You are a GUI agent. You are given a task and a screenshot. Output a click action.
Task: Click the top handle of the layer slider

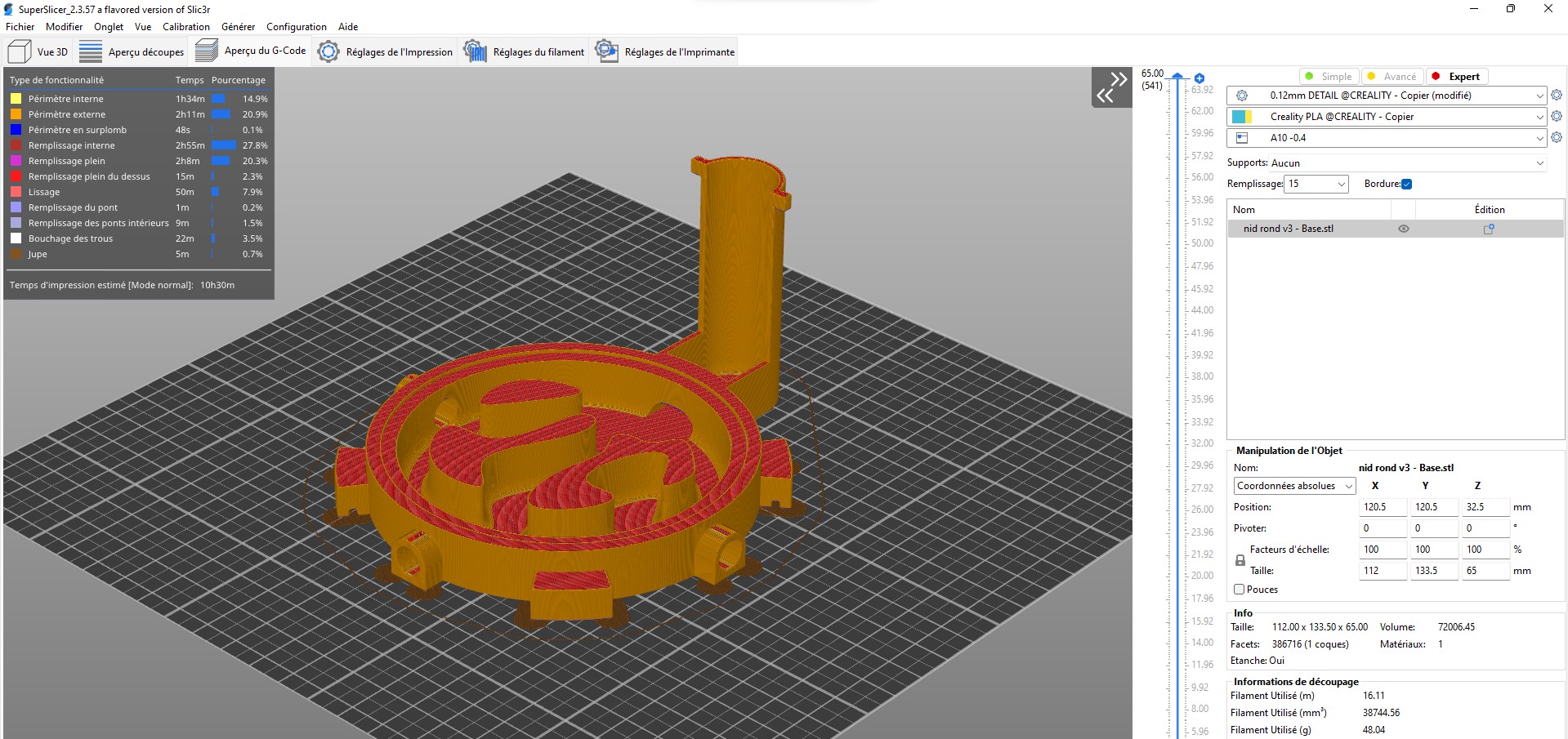click(1177, 77)
